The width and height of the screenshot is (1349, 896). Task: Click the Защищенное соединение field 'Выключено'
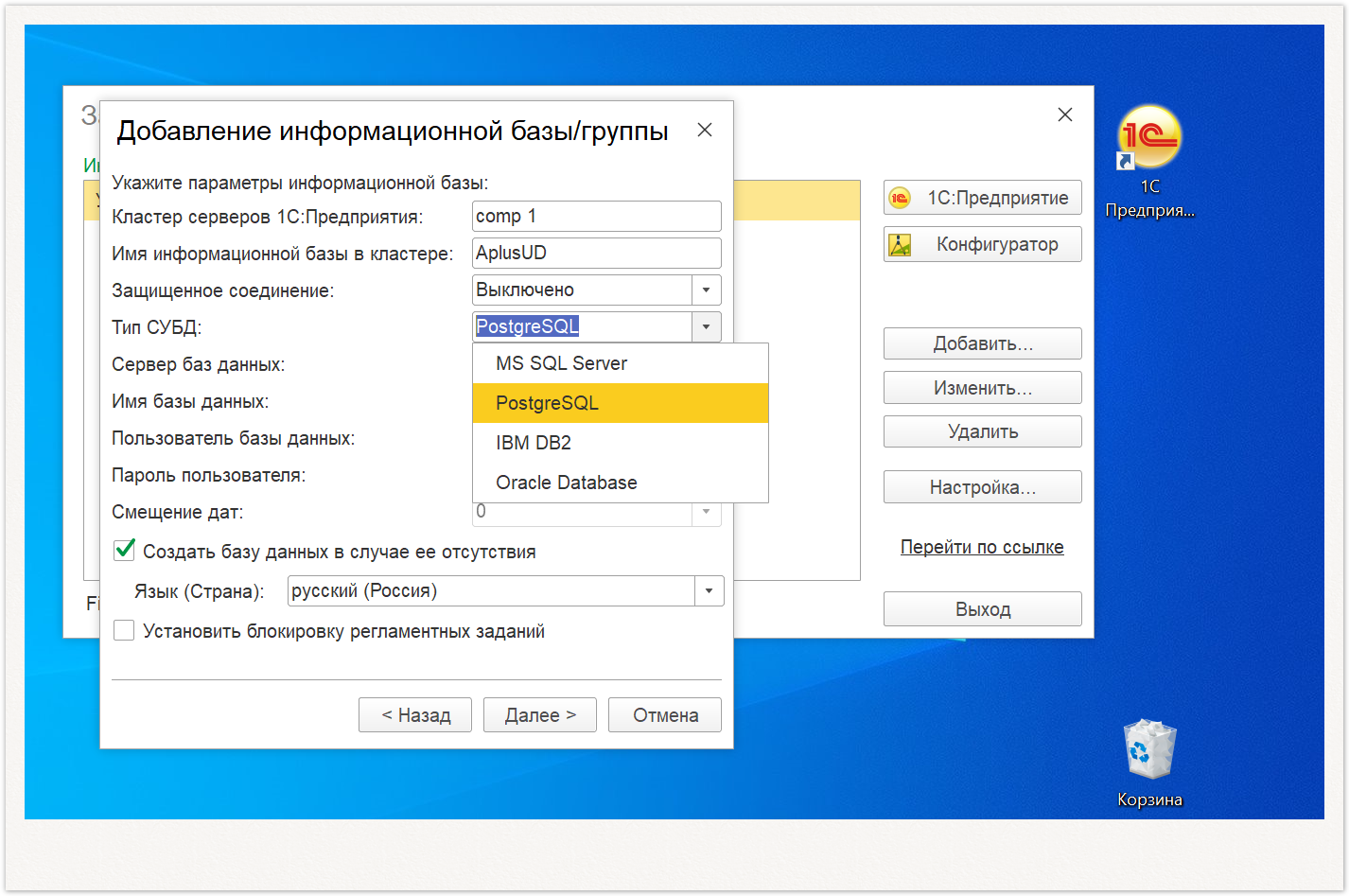pyautogui.click(x=583, y=290)
